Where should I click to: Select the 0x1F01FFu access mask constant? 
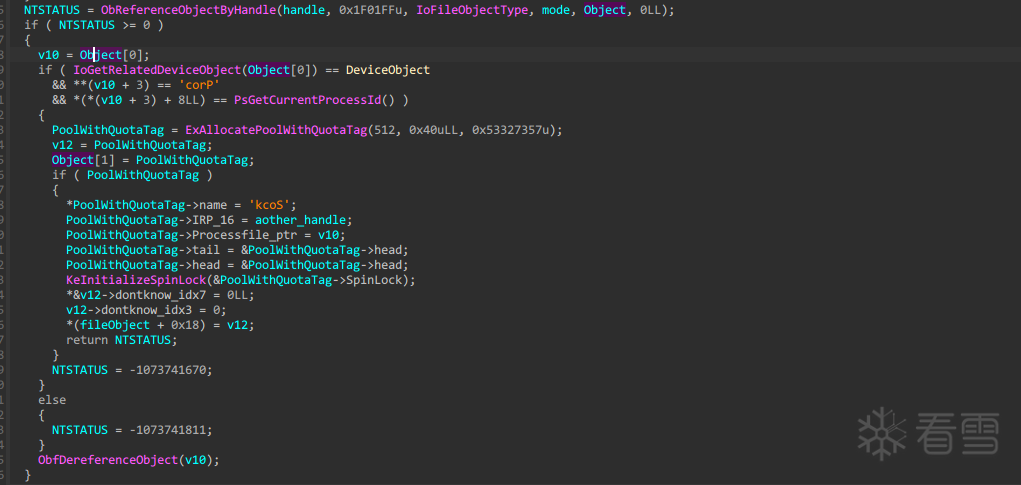coord(373,10)
